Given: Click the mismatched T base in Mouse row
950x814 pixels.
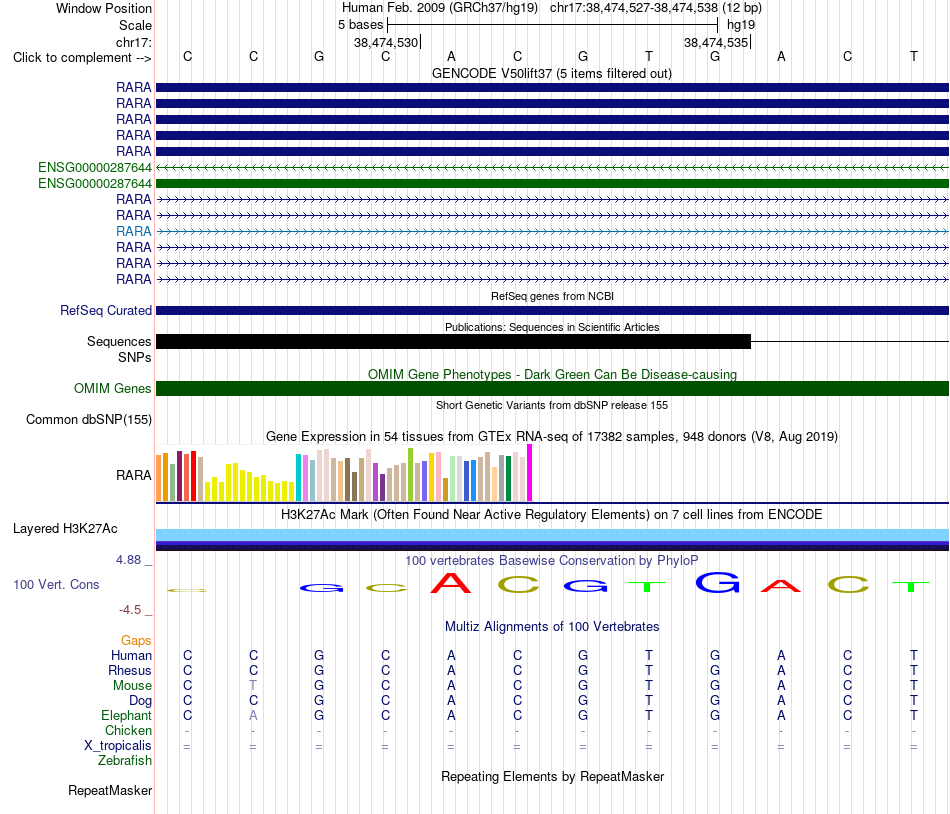Looking at the screenshot, I should [253, 686].
